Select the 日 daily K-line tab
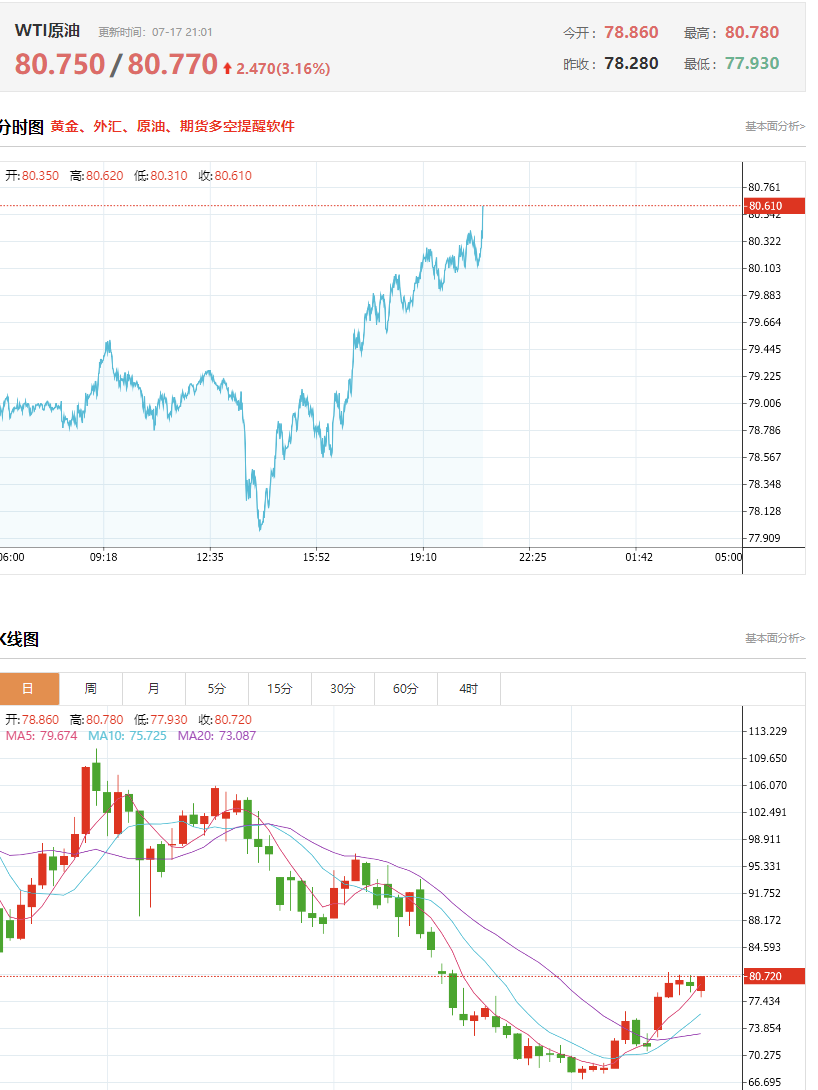This screenshot has width=818, height=1090. [28, 689]
